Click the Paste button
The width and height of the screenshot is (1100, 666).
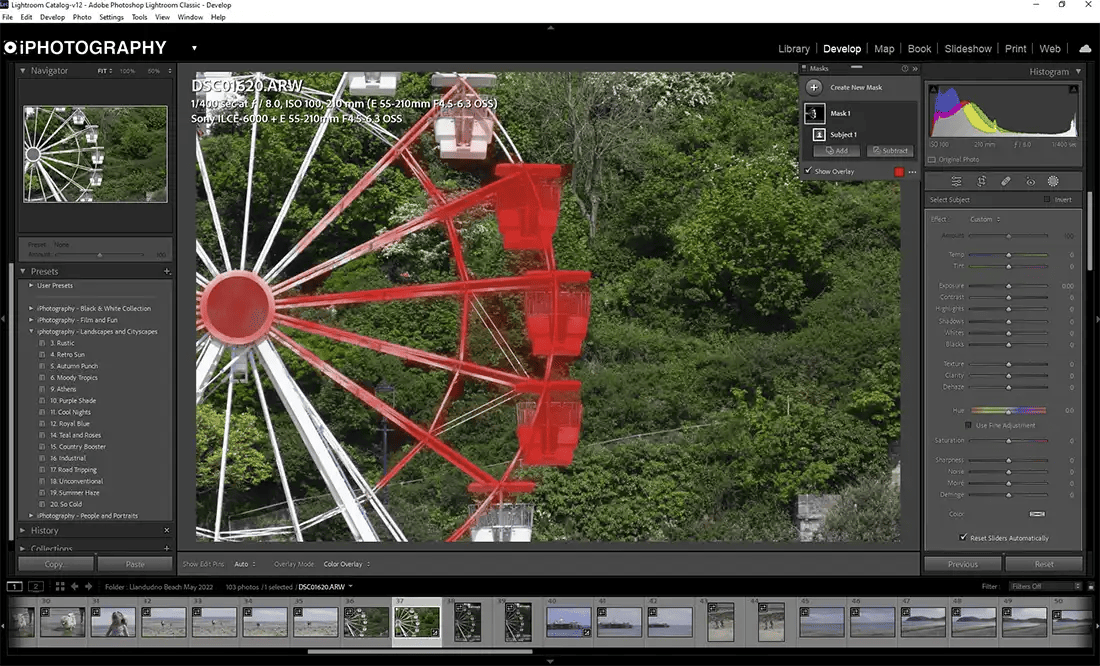tap(135, 564)
